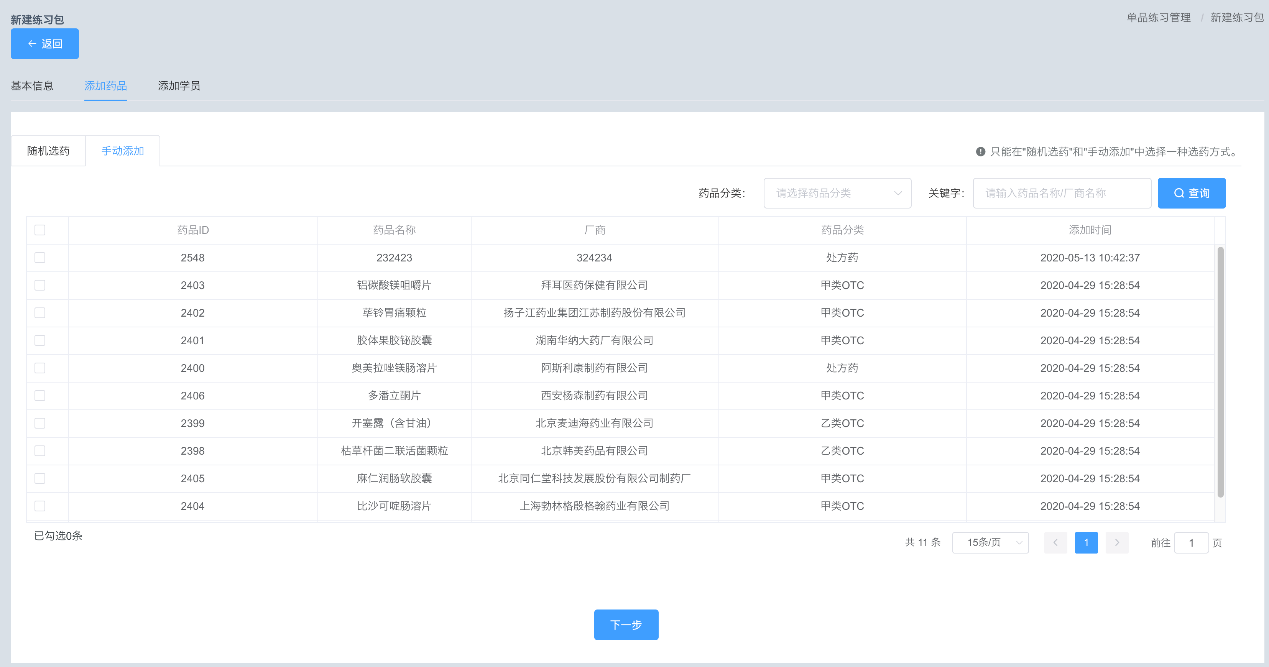Click the 添加时间 column header
Viewport: 1269px width, 667px height.
[x=1090, y=230]
